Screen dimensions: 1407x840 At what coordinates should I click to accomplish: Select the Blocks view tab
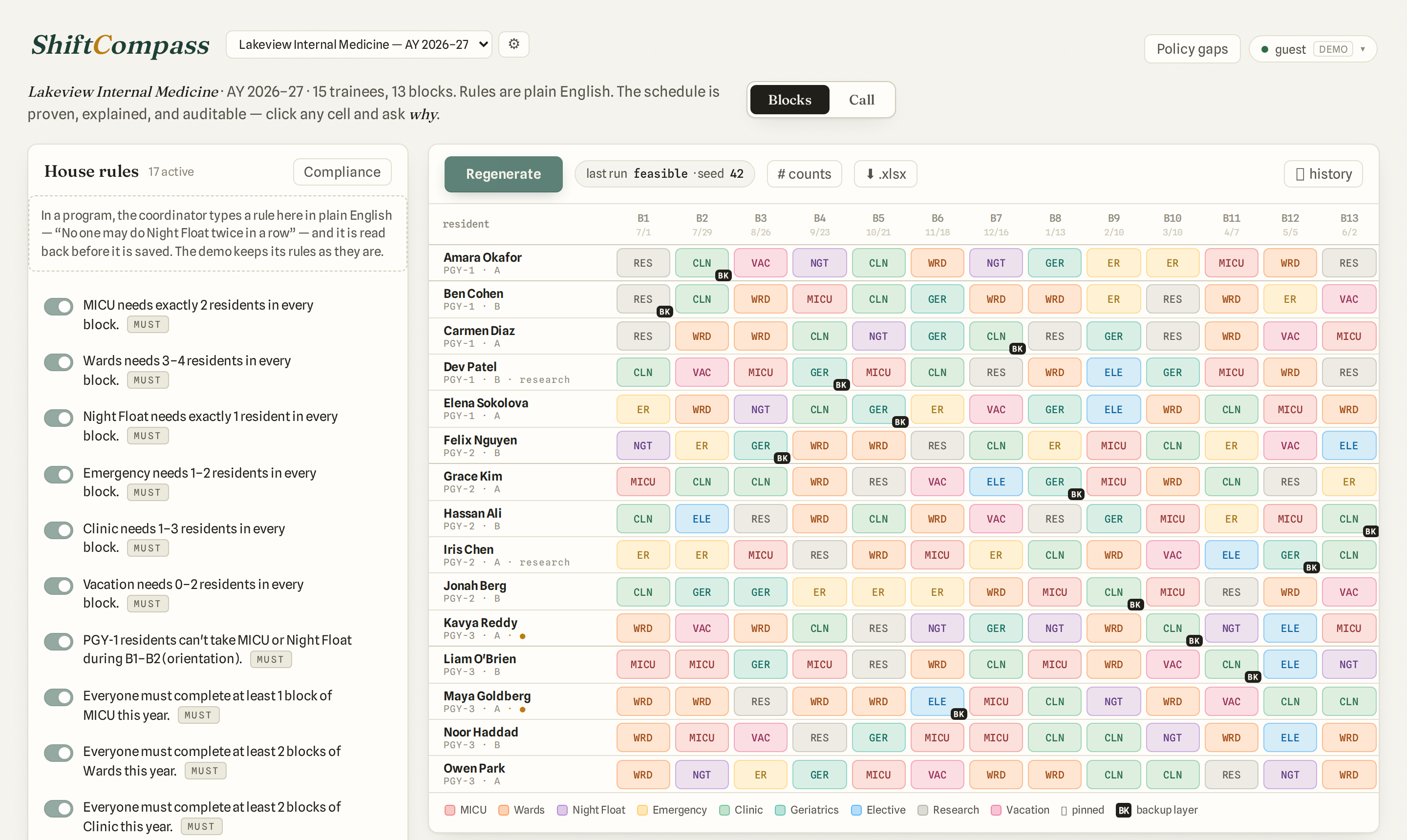[x=789, y=100]
